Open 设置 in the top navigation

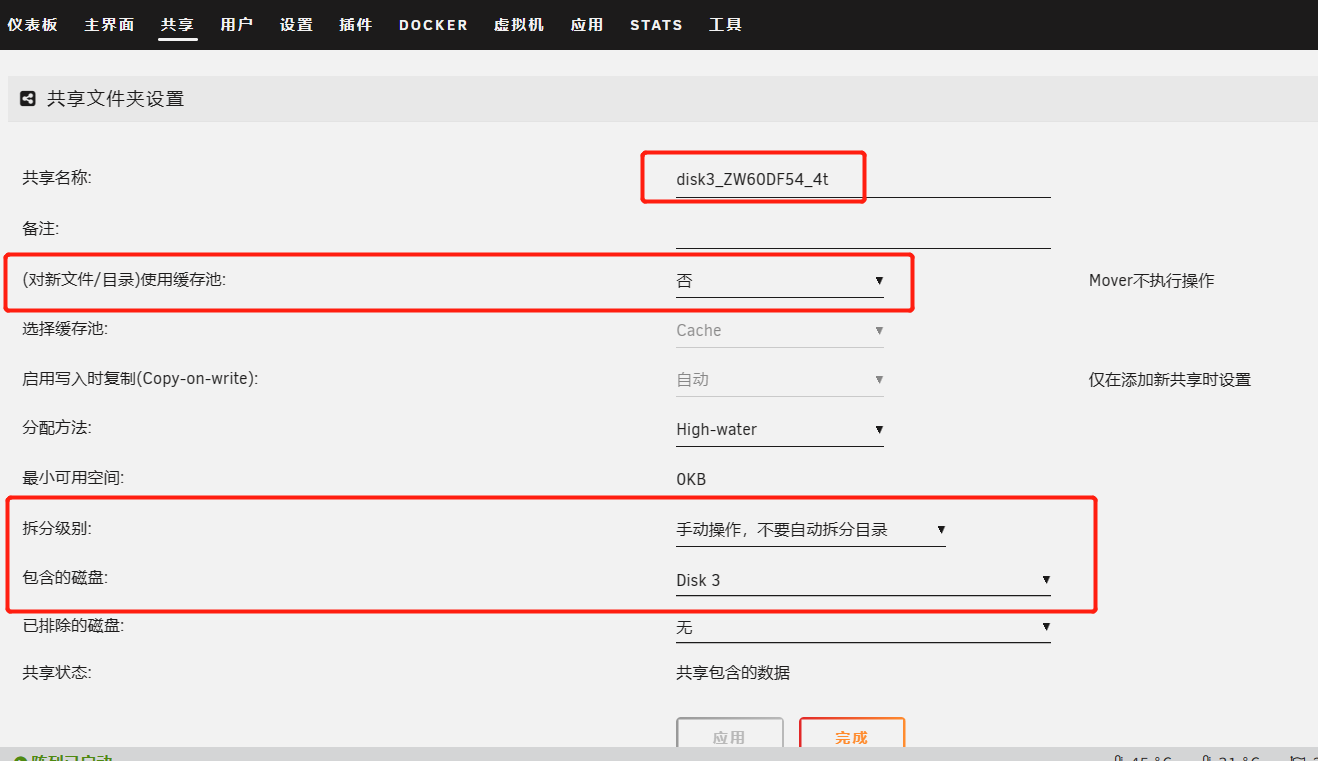click(x=296, y=25)
